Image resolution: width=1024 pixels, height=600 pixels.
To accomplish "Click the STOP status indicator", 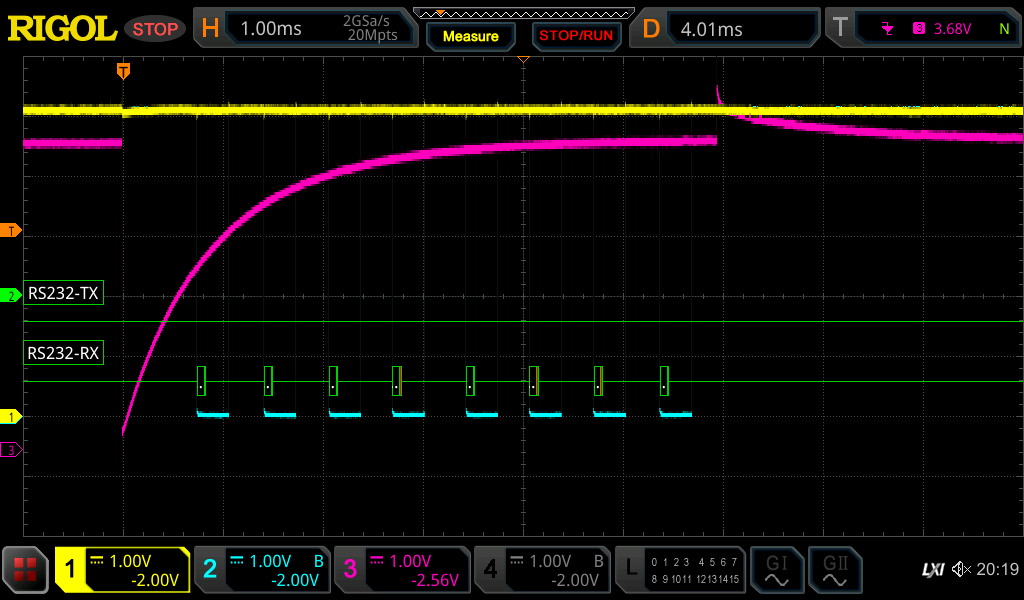I will point(155,28).
